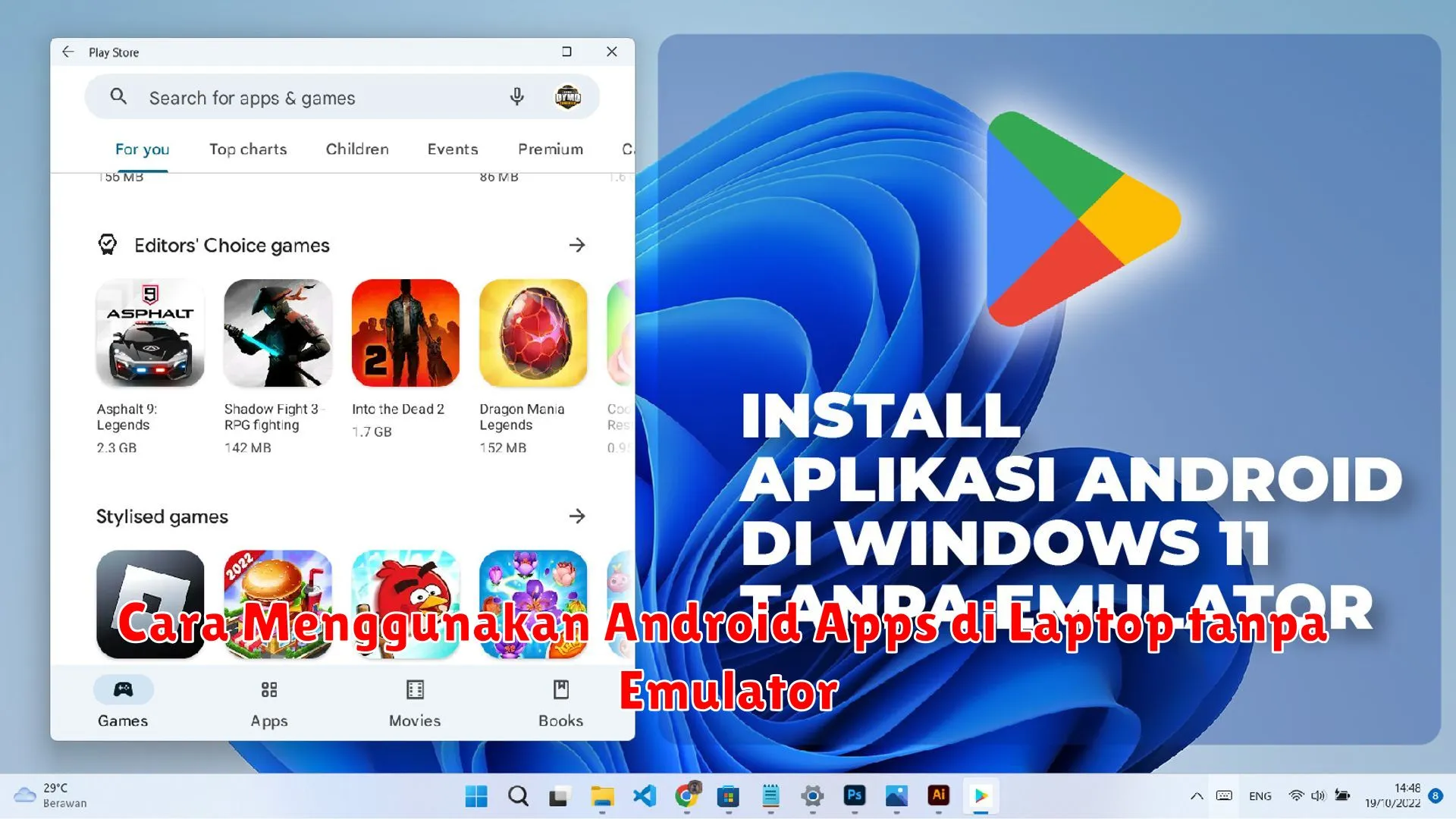The width and height of the screenshot is (1456, 819).
Task: Open Shadow Fight 3 RPG game page
Action: [278, 334]
